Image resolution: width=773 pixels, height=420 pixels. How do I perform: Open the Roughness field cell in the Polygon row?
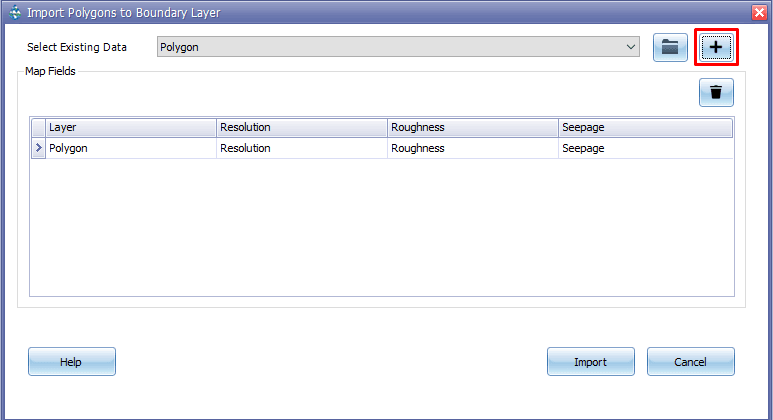click(x=472, y=148)
